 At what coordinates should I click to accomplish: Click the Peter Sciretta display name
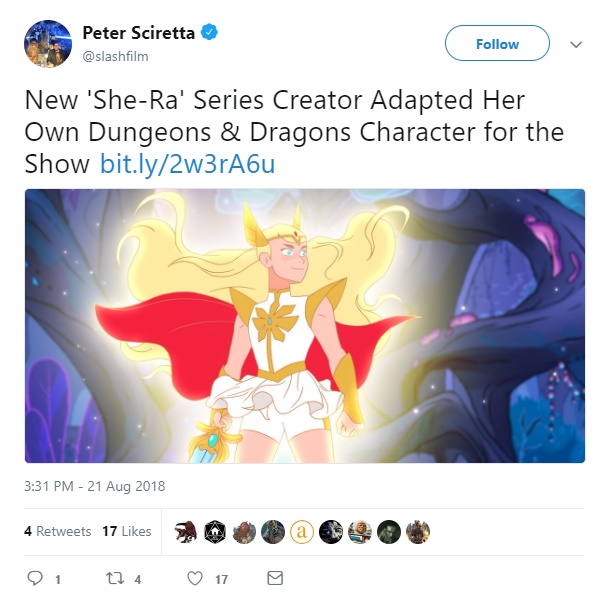(x=138, y=33)
